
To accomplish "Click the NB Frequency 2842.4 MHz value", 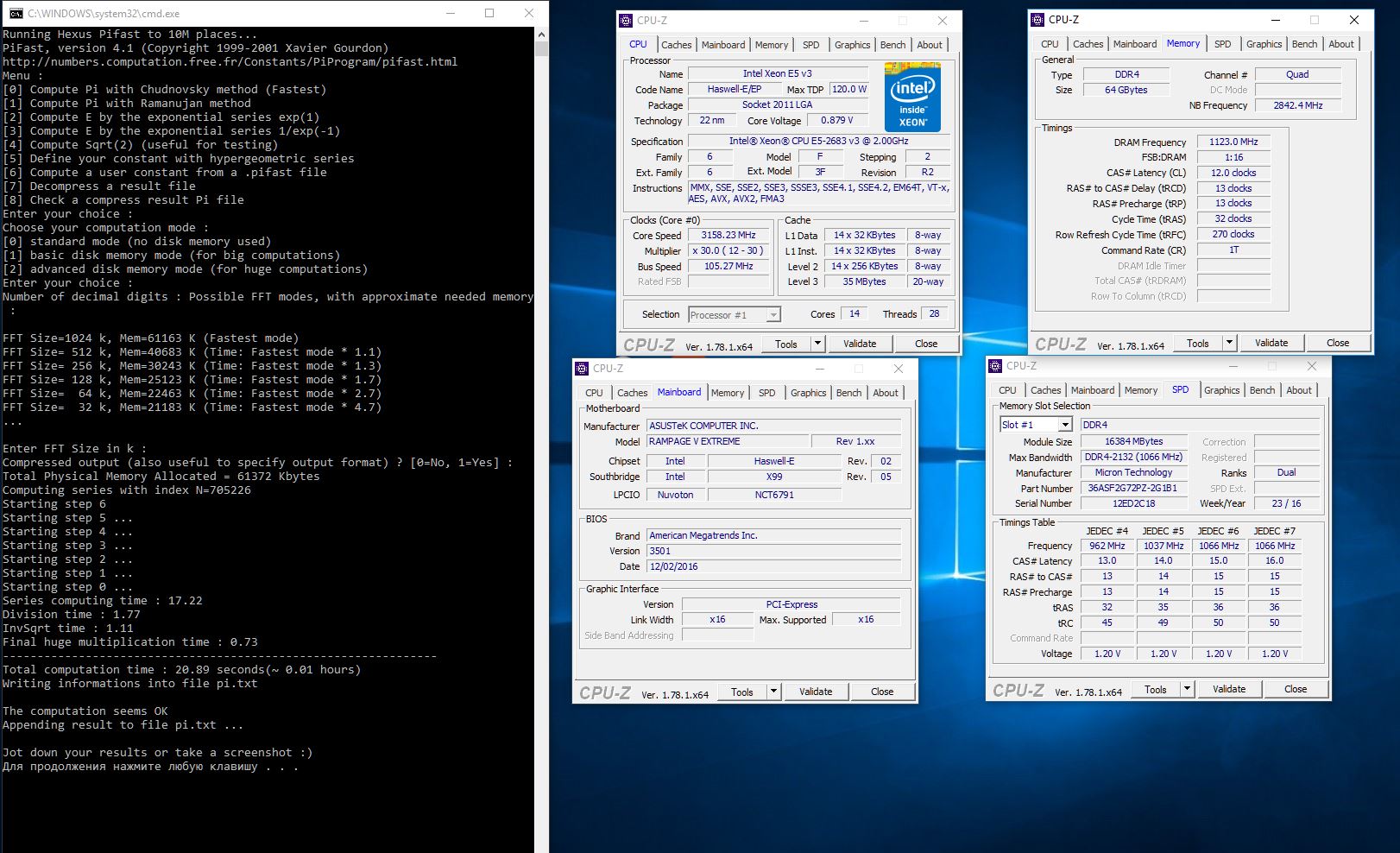I will [1297, 105].
